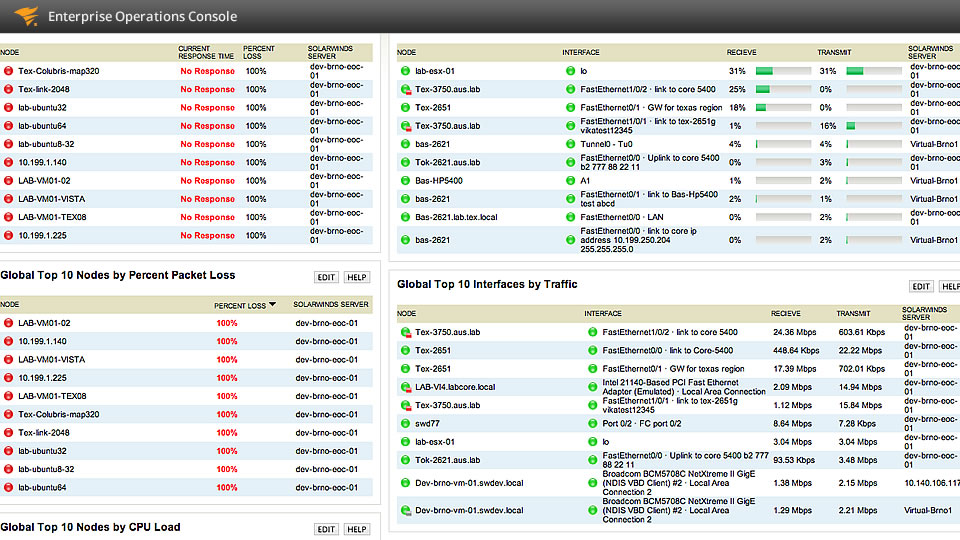Click interface icon for FastEthernet0/0 · link to Core-5400
The height and width of the screenshot is (540, 960).
click(592, 351)
